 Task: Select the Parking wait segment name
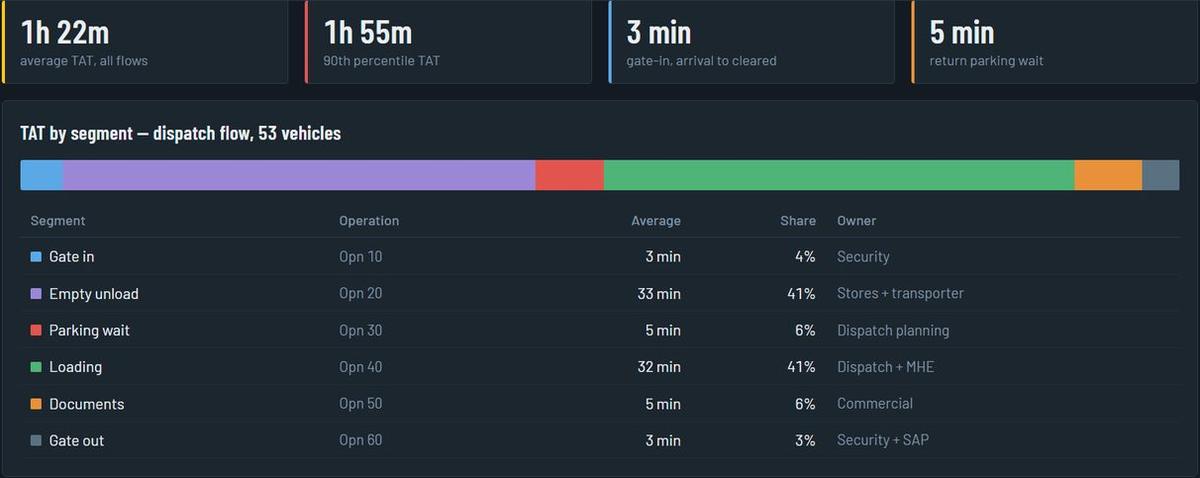(x=89, y=331)
